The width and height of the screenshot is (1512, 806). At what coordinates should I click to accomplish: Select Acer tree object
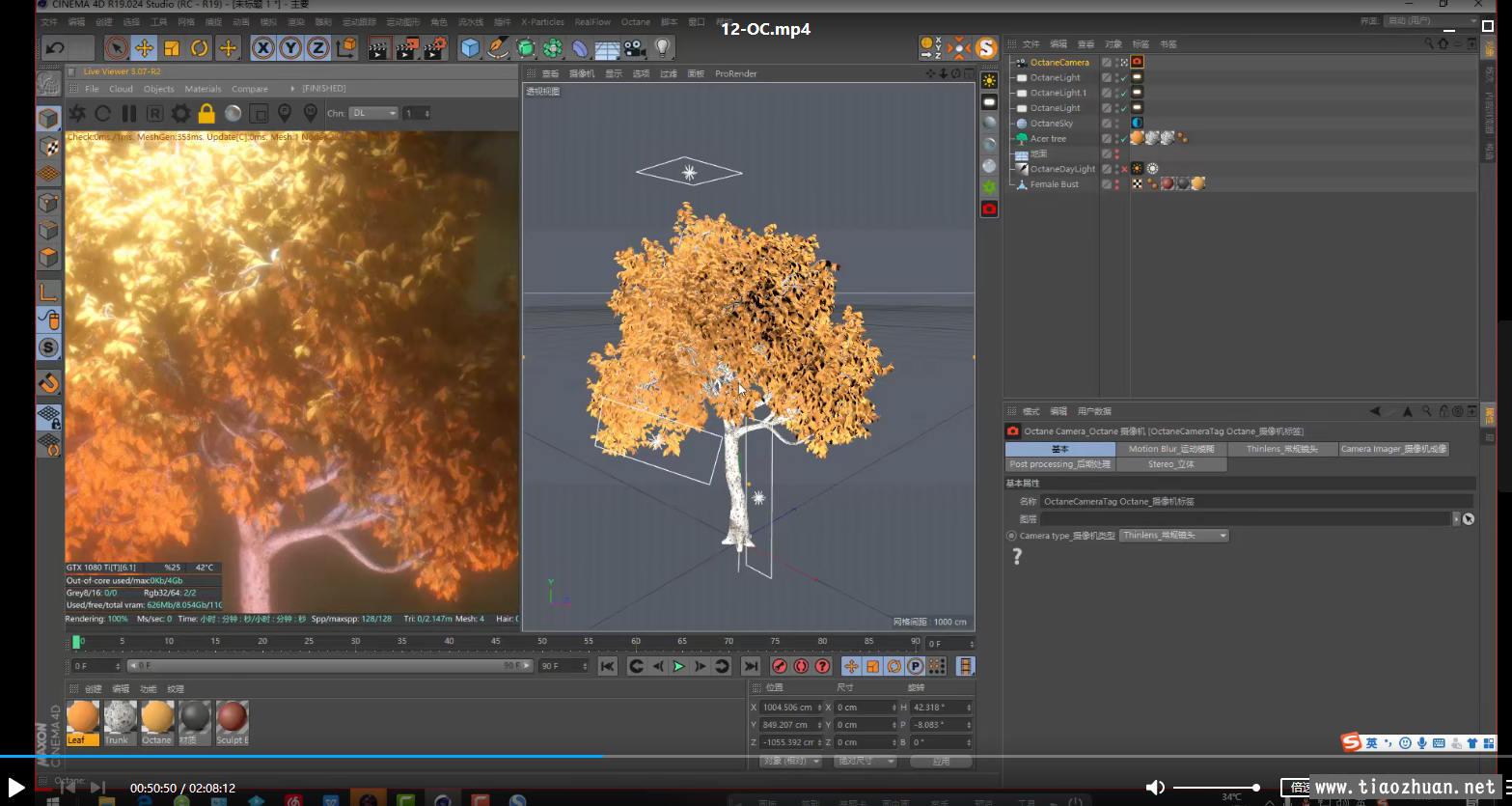coord(1048,138)
